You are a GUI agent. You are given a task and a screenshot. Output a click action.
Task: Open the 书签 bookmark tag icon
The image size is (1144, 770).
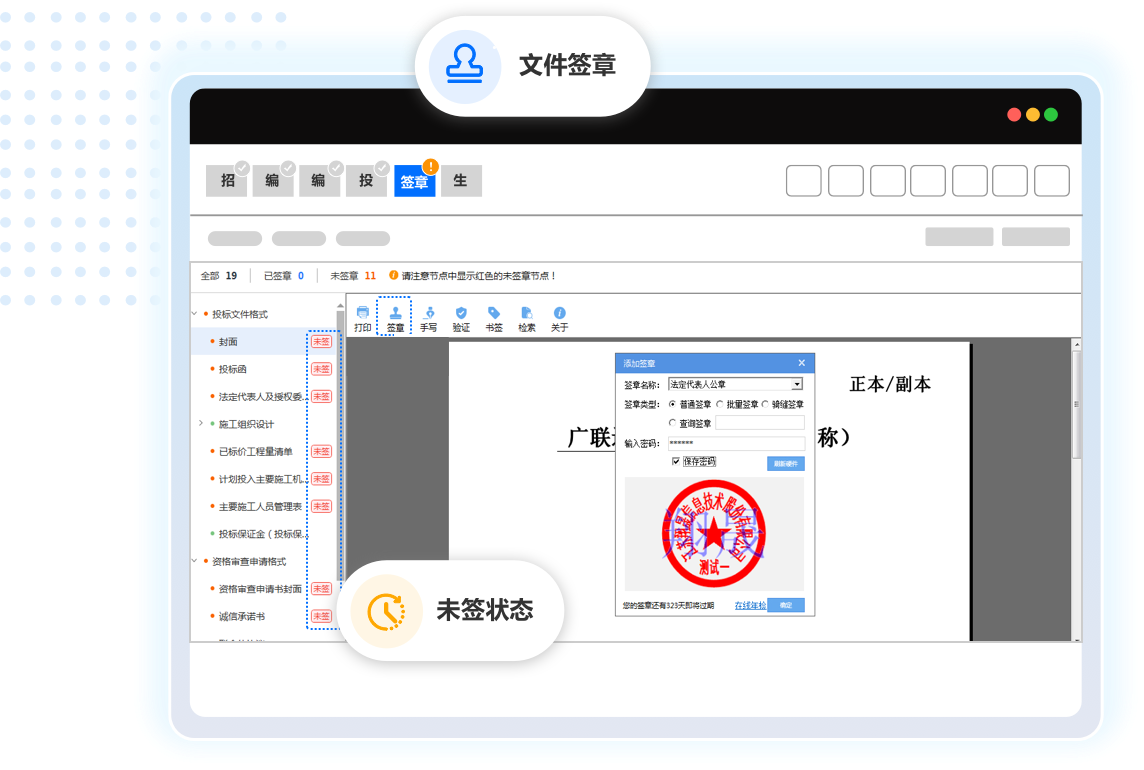coord(494,314)
